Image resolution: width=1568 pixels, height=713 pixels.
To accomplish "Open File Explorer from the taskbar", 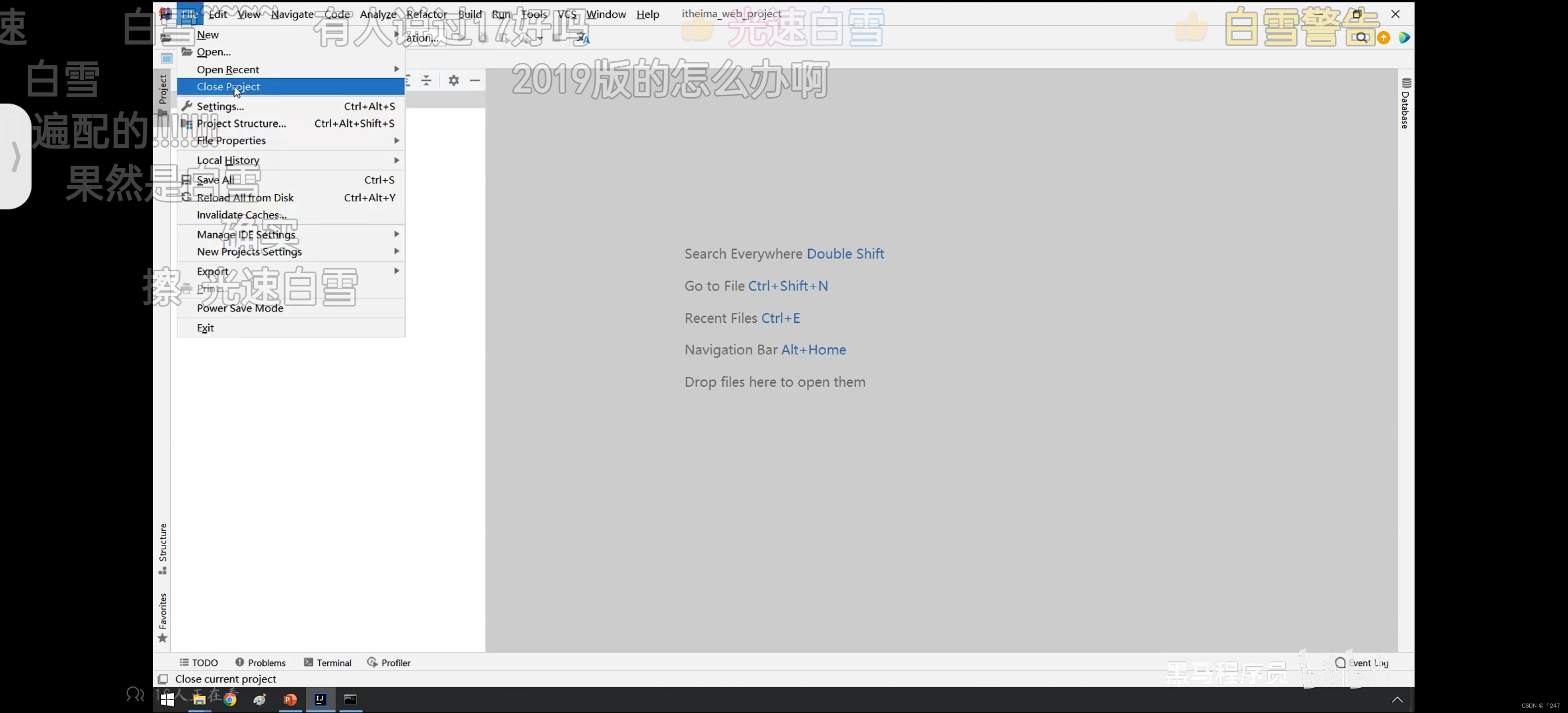I will [199, 700].
